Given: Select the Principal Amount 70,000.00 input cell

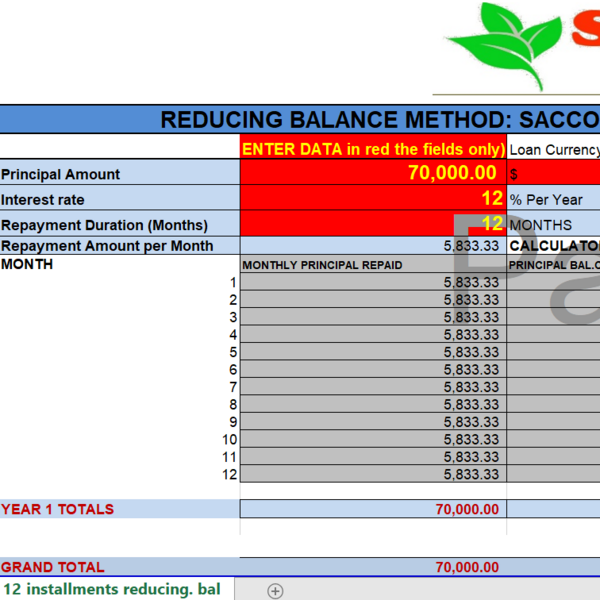Looking at the screenshot, I should tap(373, 172).
